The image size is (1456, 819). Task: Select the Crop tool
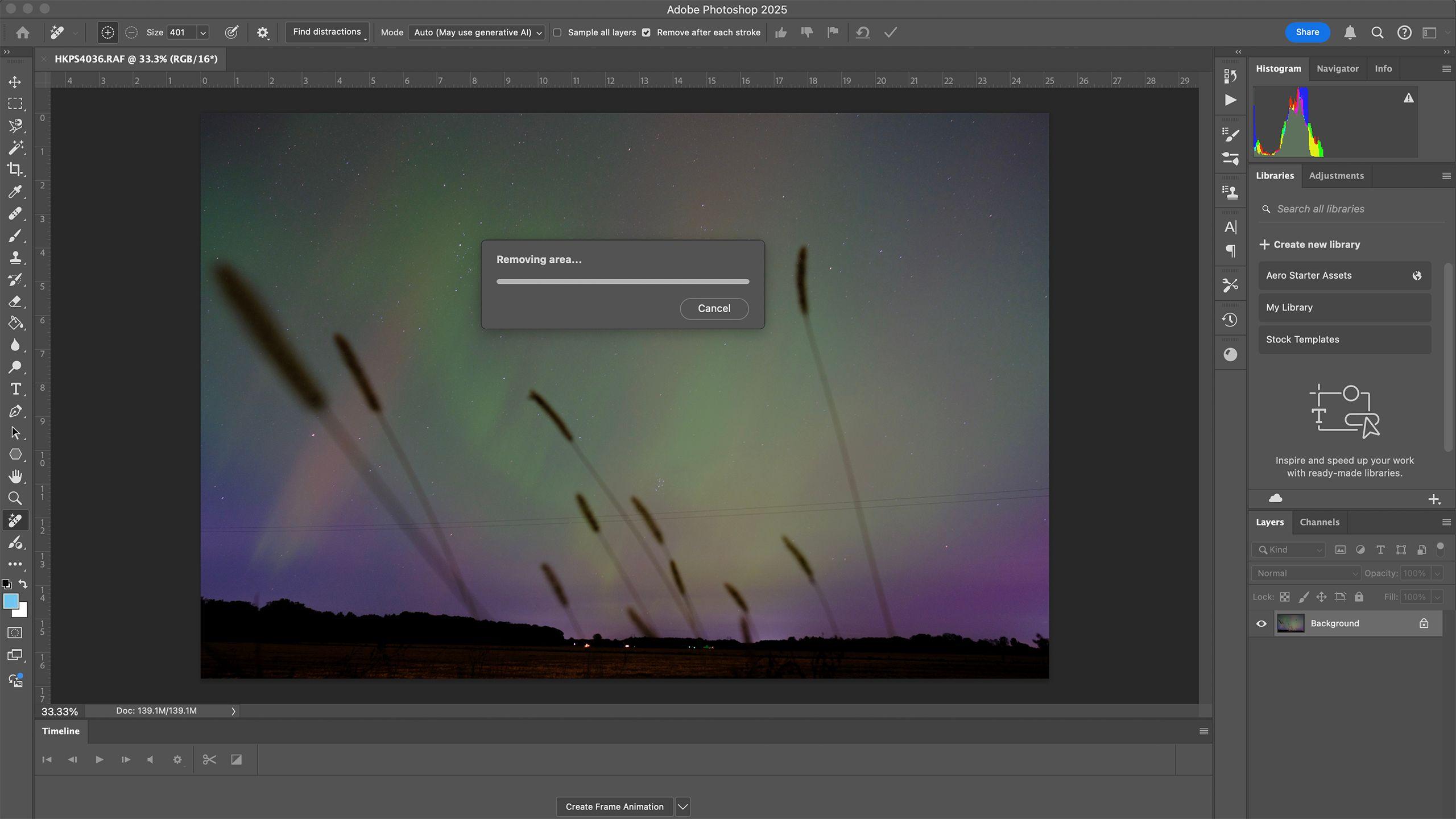click(x=15, y=169)
